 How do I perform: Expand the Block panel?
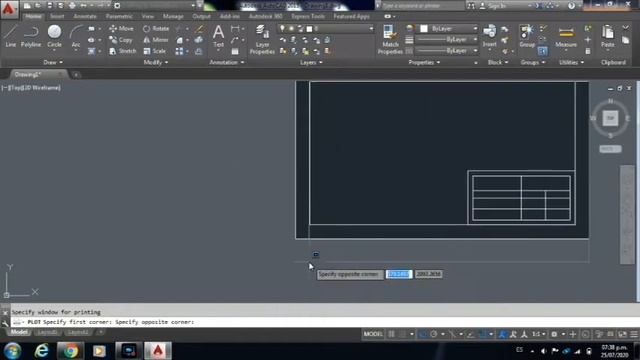[x=498, y=62]
